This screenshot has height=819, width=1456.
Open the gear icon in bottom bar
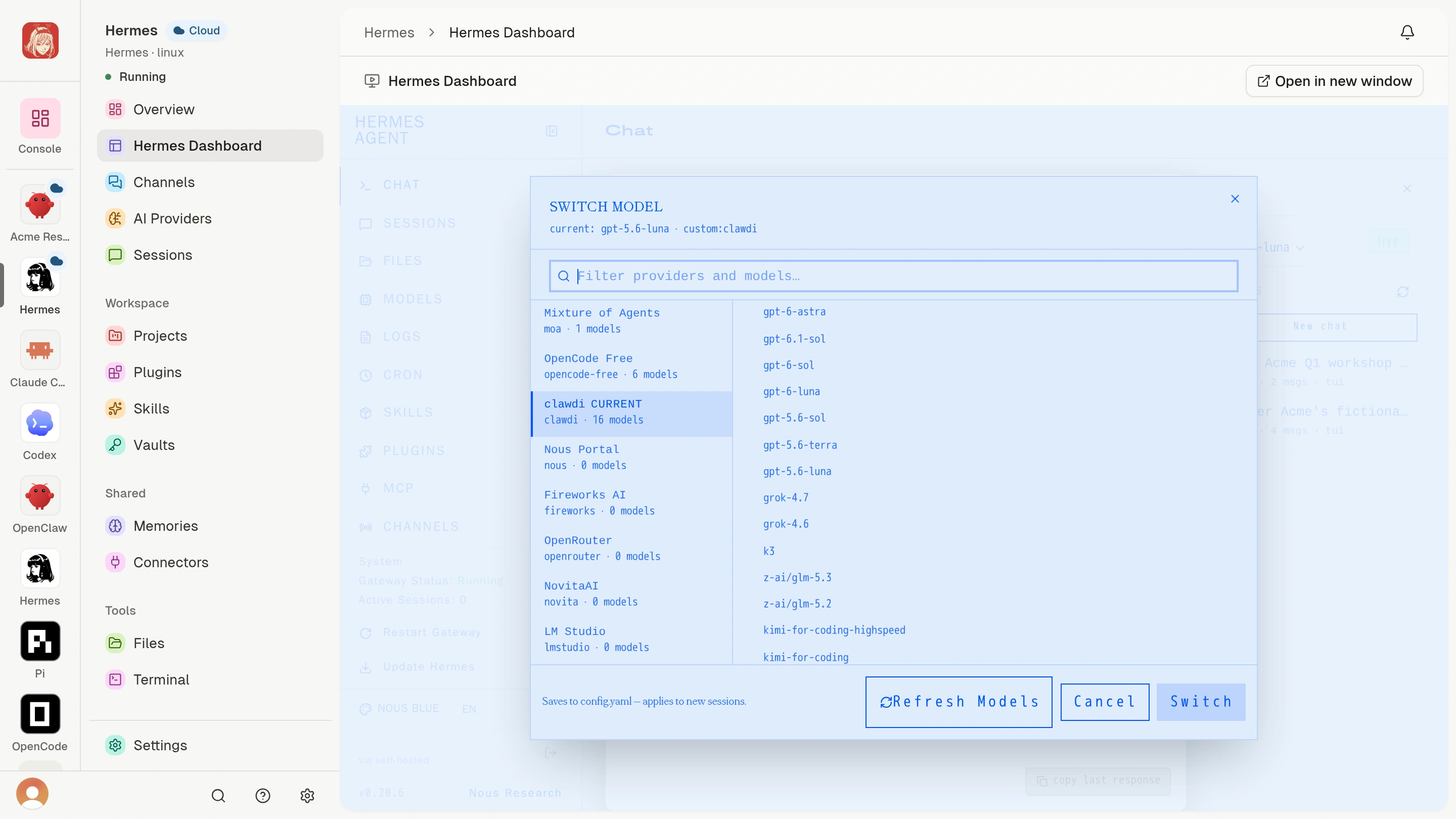307,796
